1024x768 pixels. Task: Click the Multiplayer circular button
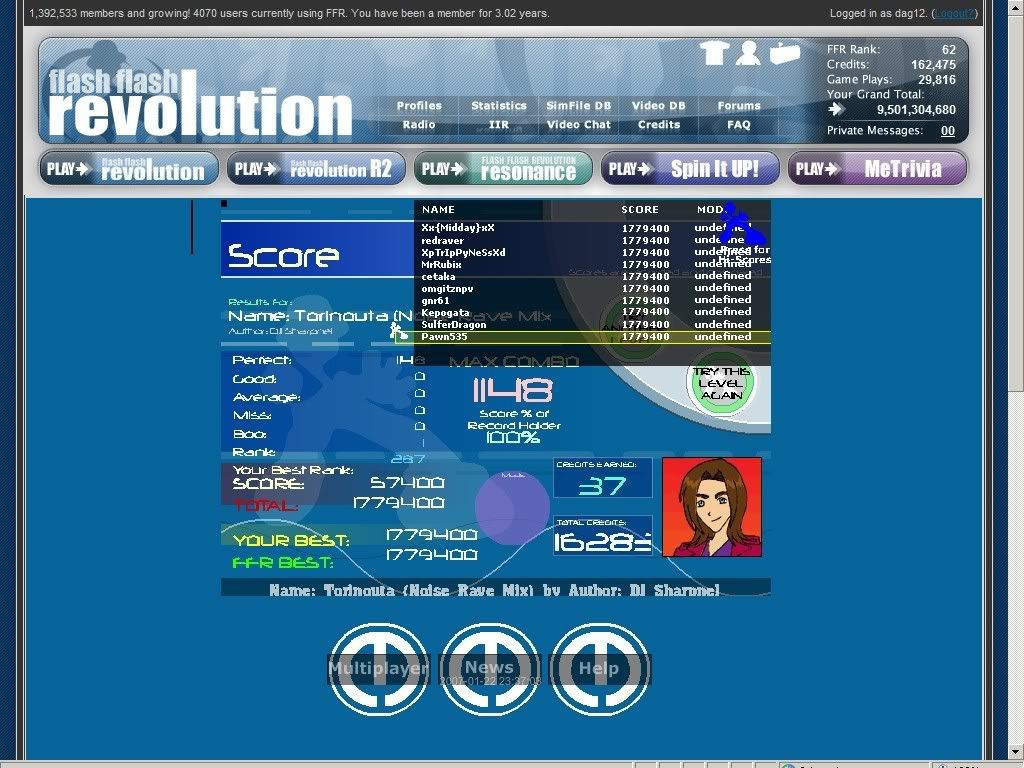pos(379,669)
